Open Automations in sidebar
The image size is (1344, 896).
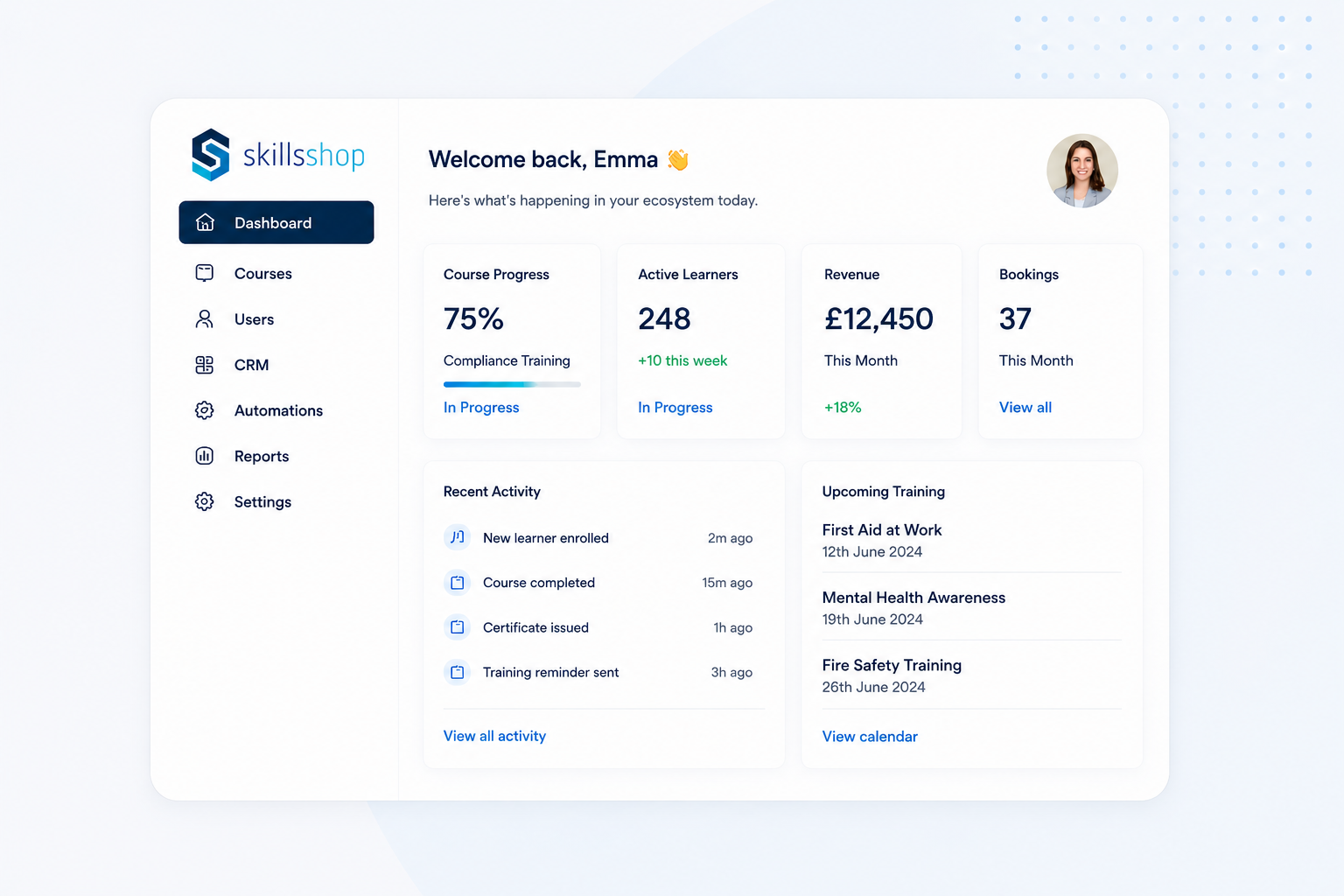coord(276,410)
